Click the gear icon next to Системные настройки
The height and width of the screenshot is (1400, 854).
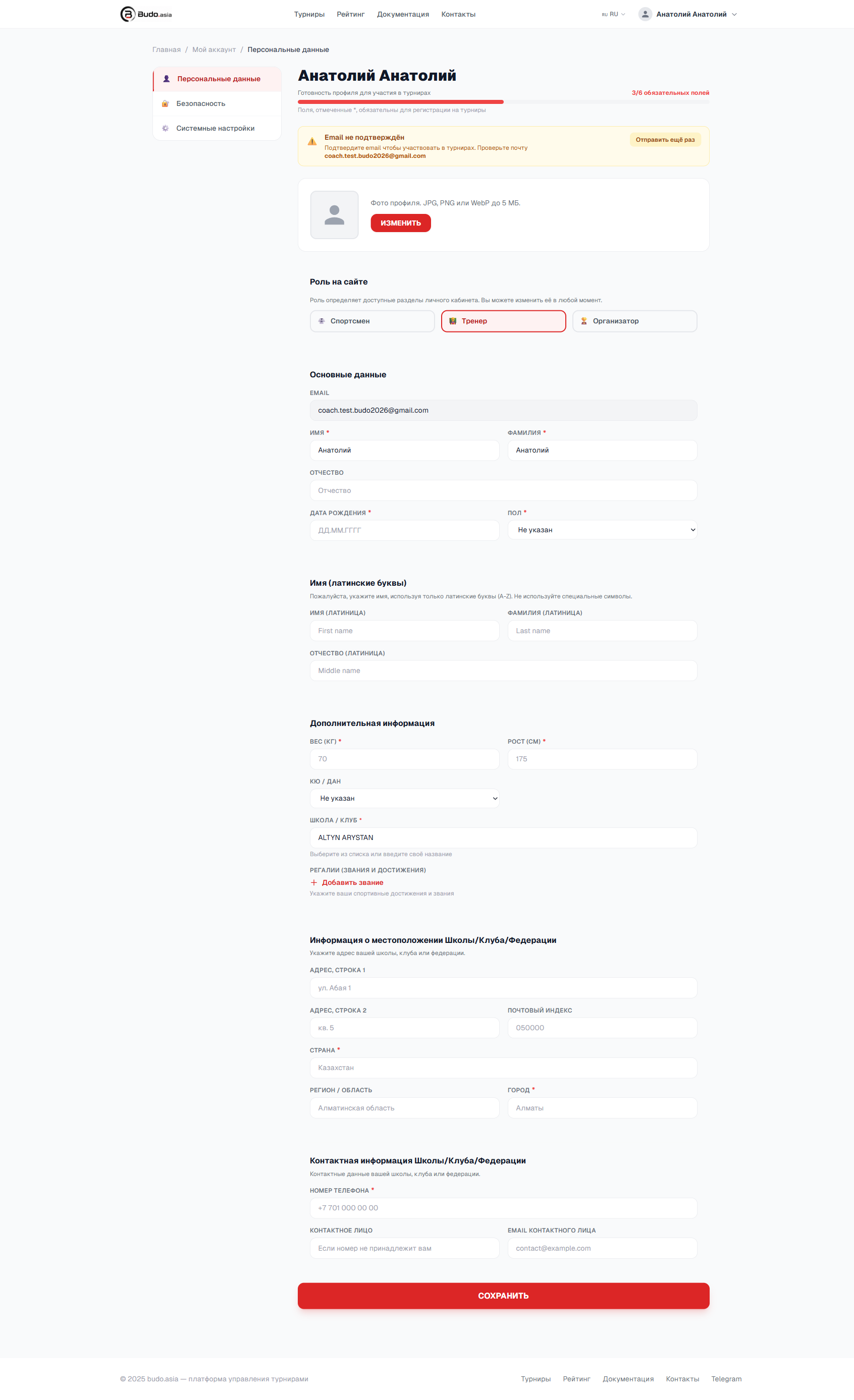pos(166,129)
